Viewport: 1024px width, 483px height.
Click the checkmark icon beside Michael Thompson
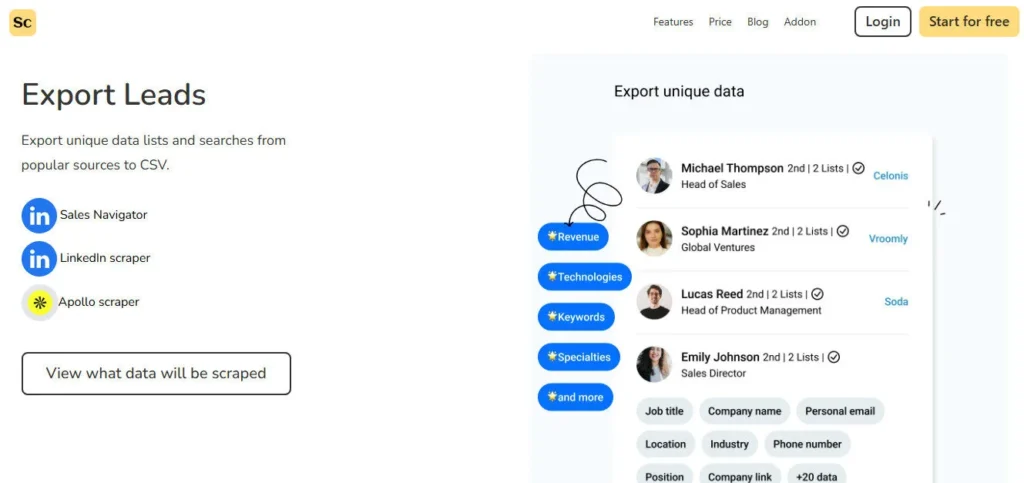click(x=858, y=169)
